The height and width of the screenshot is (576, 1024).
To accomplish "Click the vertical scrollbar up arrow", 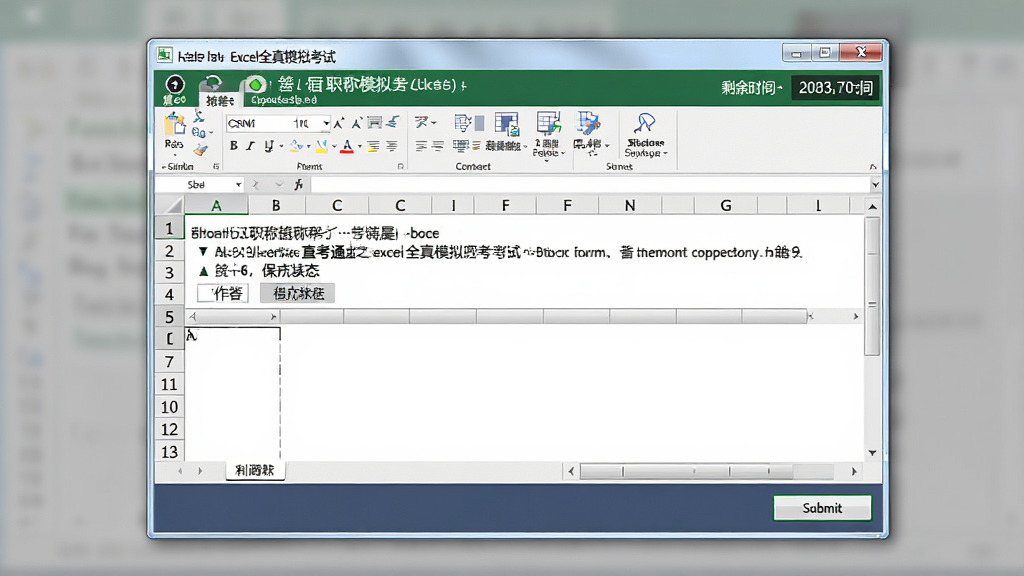I will [872, 206].
